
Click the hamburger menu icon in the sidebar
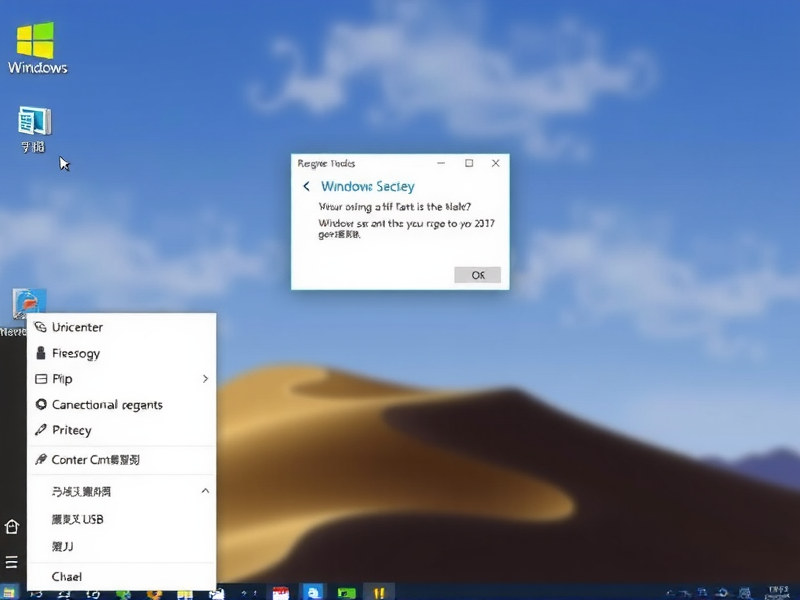click(x=12, y=561)
